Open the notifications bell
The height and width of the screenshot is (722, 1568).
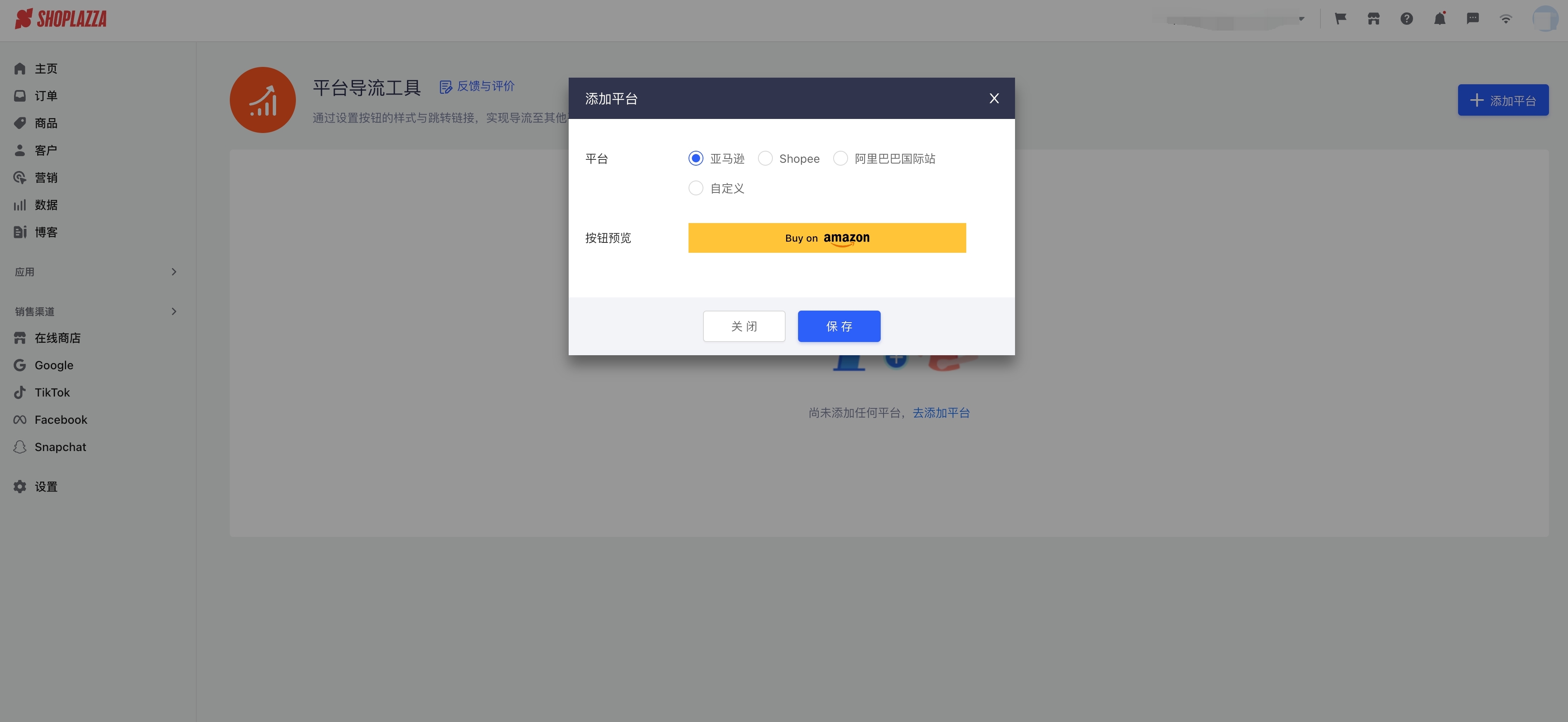pos(1439,19)
